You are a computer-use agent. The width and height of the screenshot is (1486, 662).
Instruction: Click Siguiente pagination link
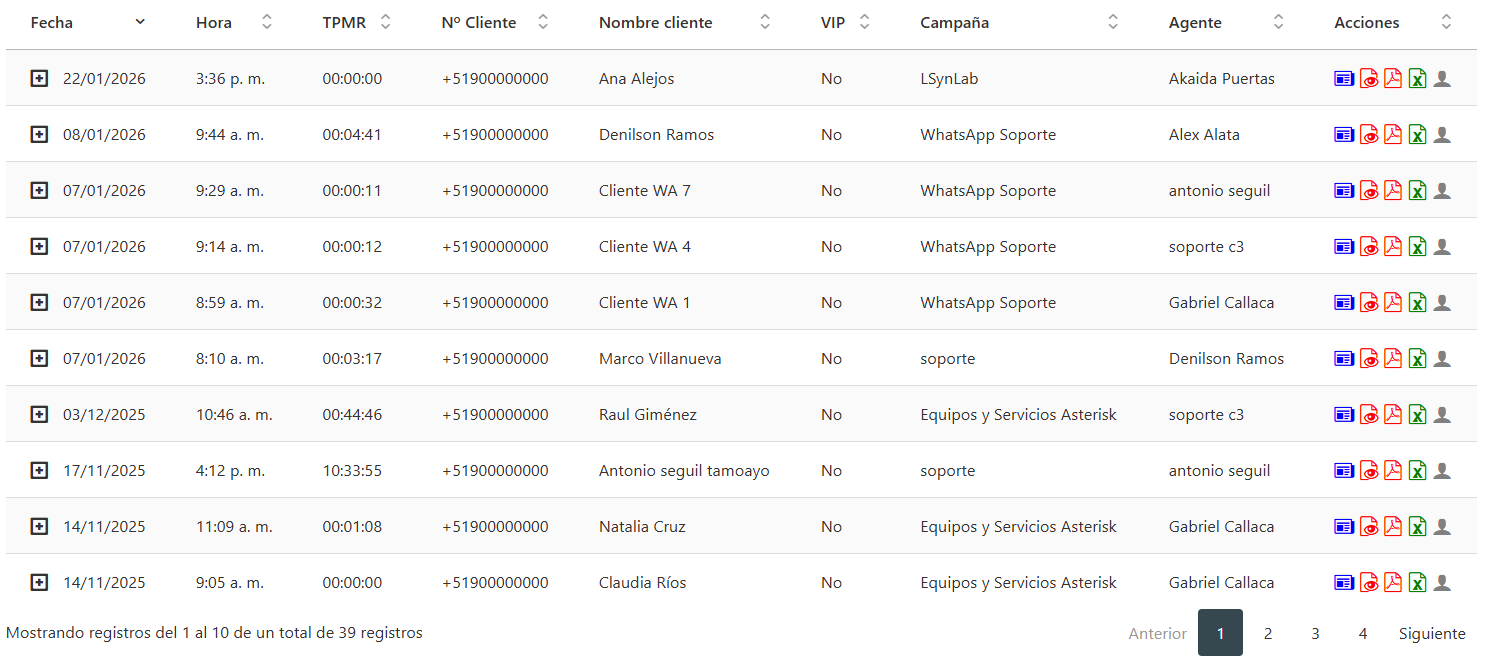[x=1432, y=634]
